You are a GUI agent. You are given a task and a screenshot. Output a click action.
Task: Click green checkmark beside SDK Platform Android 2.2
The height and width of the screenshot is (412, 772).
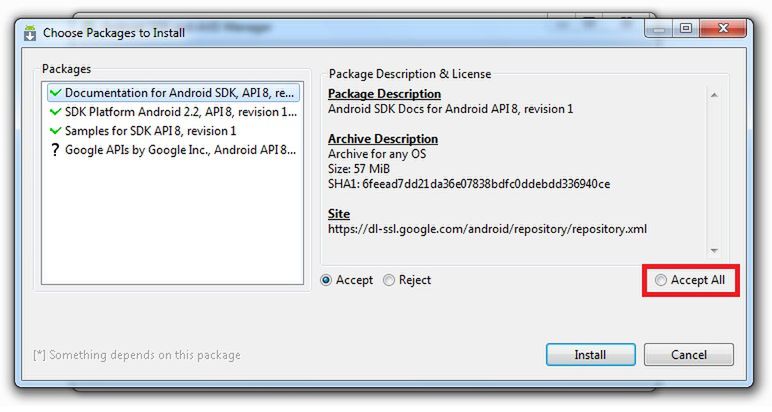[x=54, y=112]
